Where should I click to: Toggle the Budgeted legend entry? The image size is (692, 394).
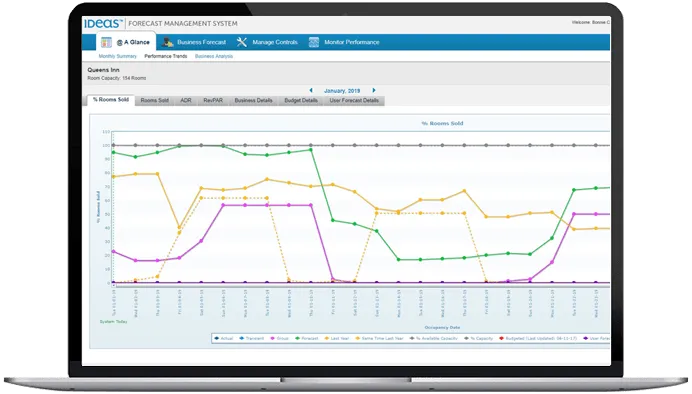click(x=538, y=338)
